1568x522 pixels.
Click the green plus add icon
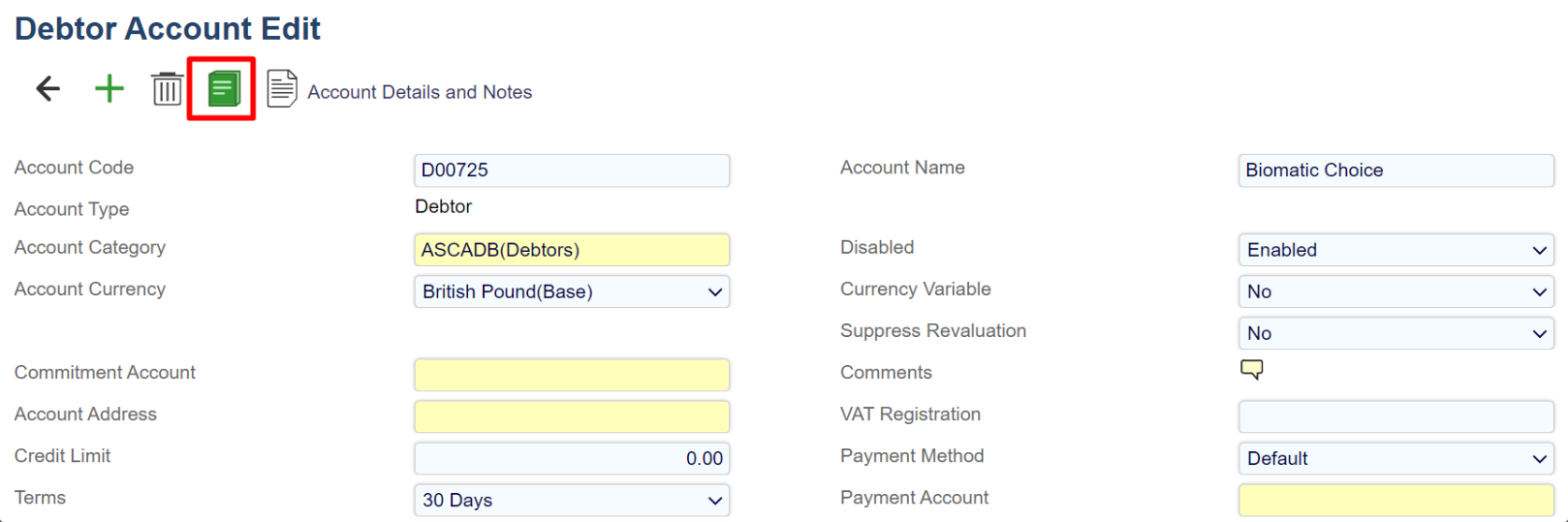tap(110, 89)
